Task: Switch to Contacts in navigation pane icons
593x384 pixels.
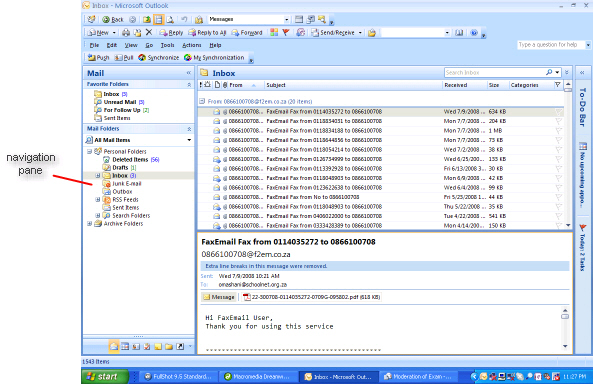Action: pyautogui.click(x=136, y=346)
